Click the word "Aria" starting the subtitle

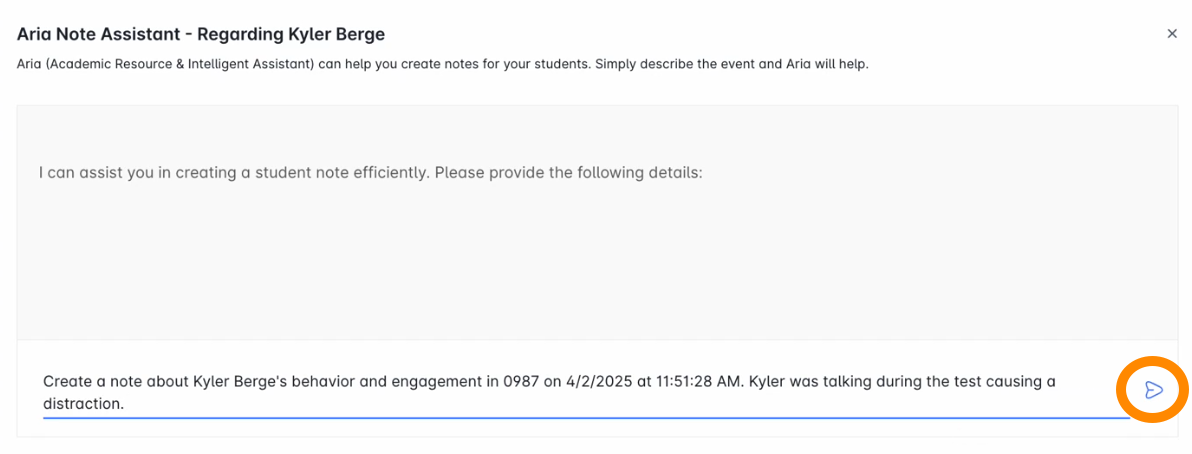[29, 64]
